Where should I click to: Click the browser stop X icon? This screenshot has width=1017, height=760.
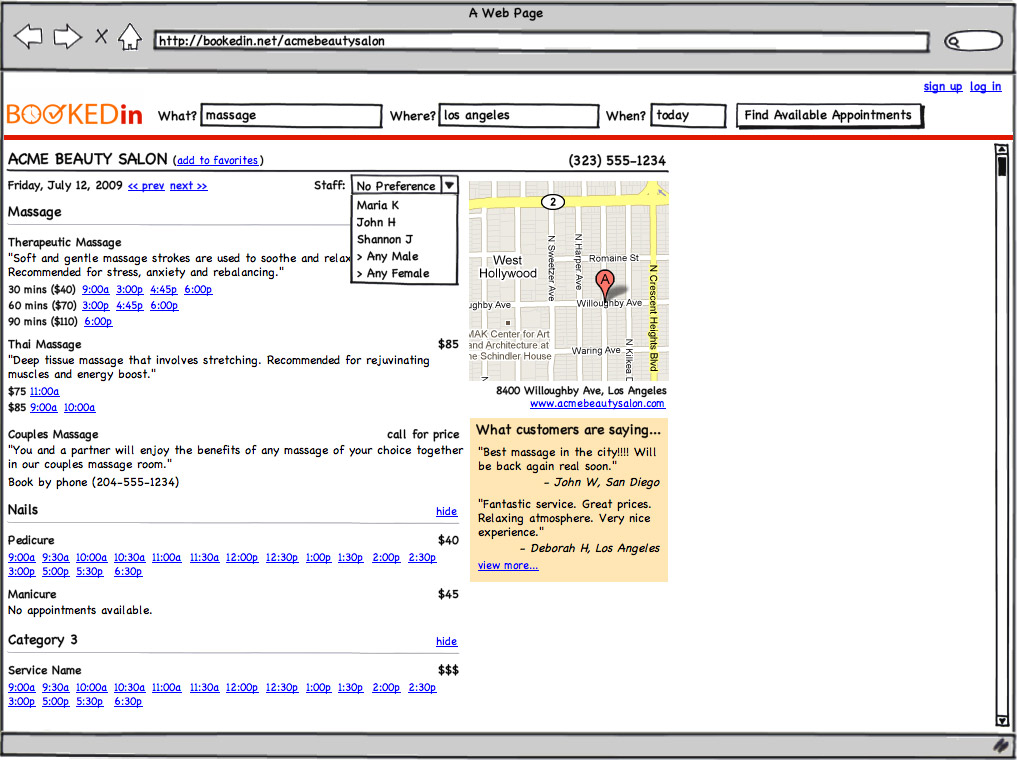tap(101, 36)
